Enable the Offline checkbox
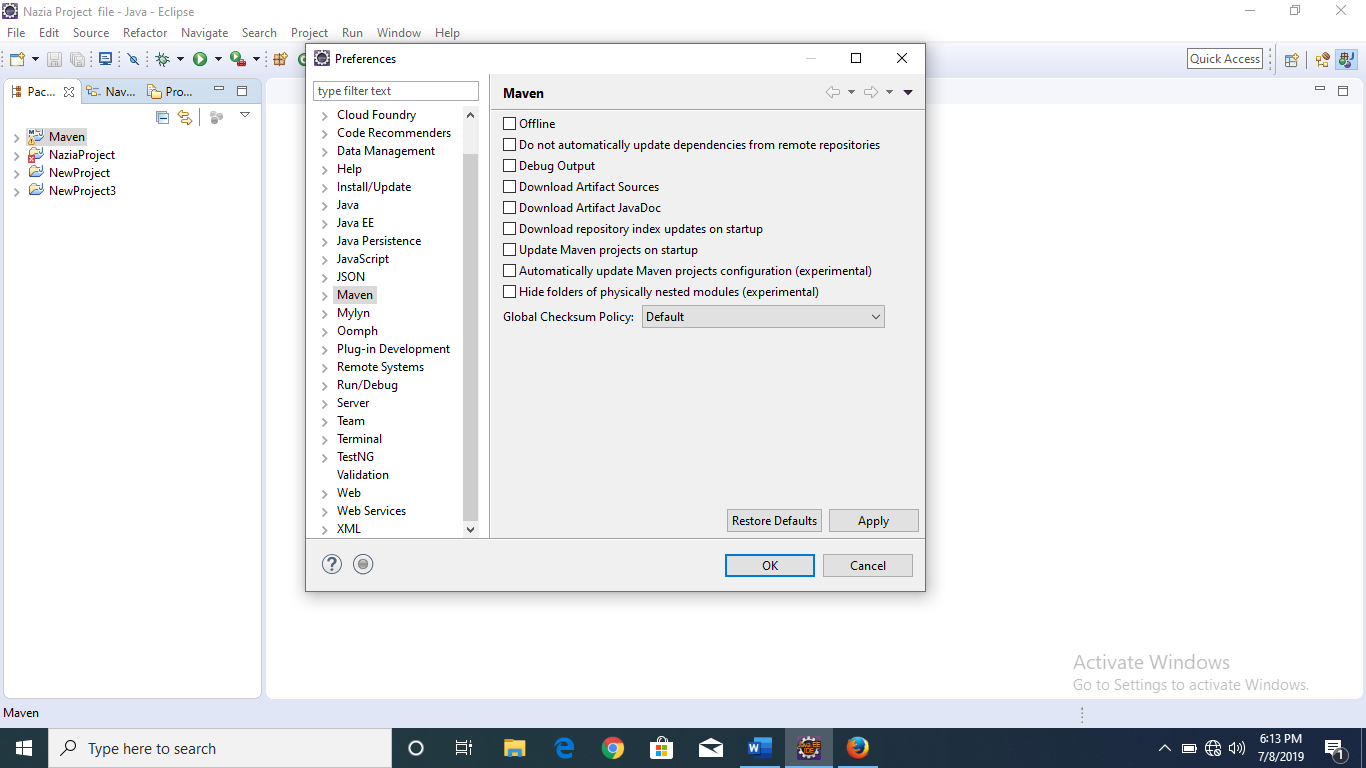The image size is (1366, 768). (x=510, y=124)
